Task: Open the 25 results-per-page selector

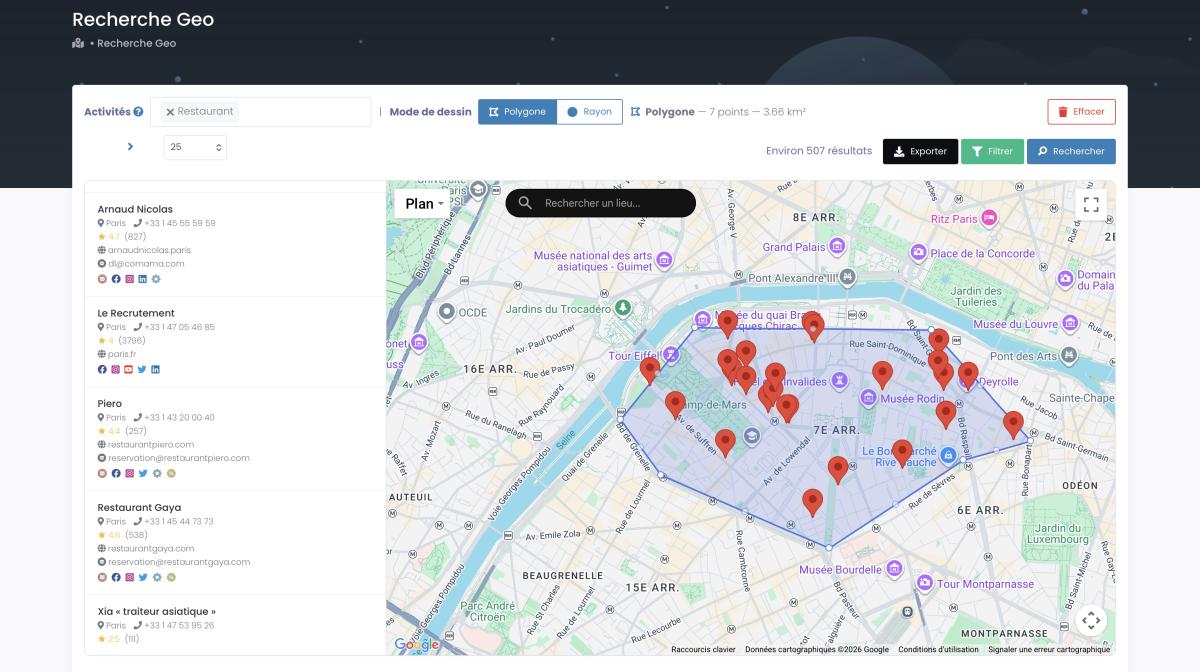Action: pos(195,147)
